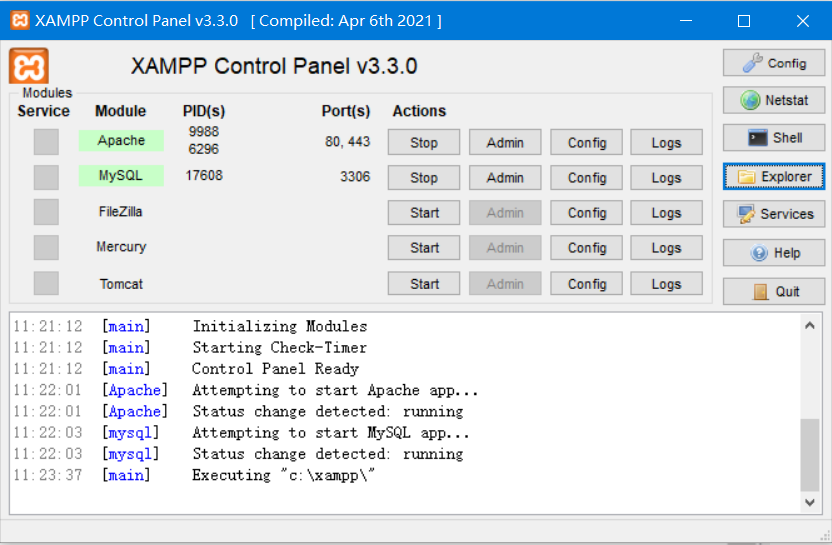This screenshot has height=545, width=832.
Task: Stop the Apache module
Action: click(x=423, y=142)
